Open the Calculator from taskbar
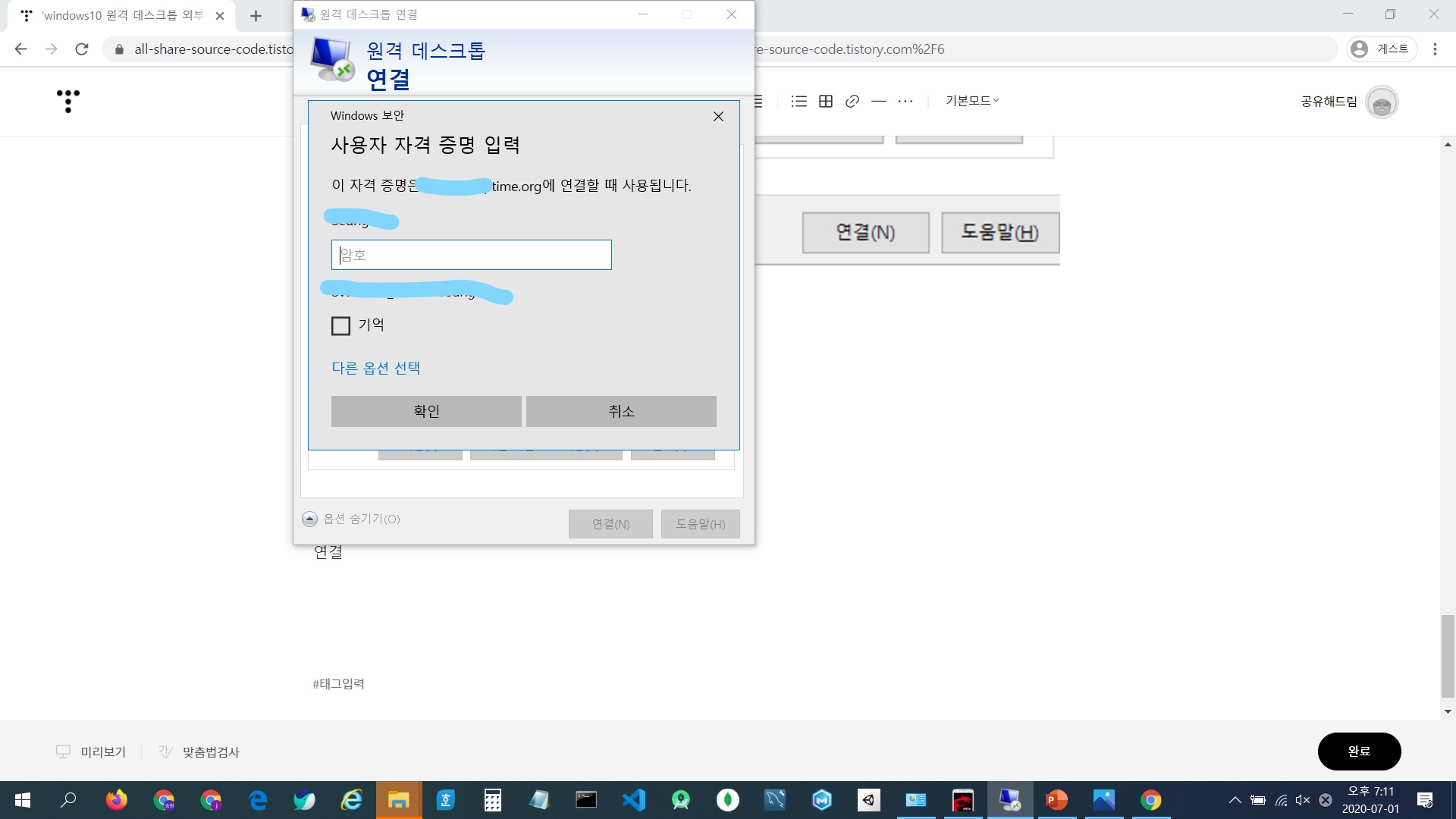Image resolution: width=1456 pixels, height=819 pixels. [x=493, y=800]
